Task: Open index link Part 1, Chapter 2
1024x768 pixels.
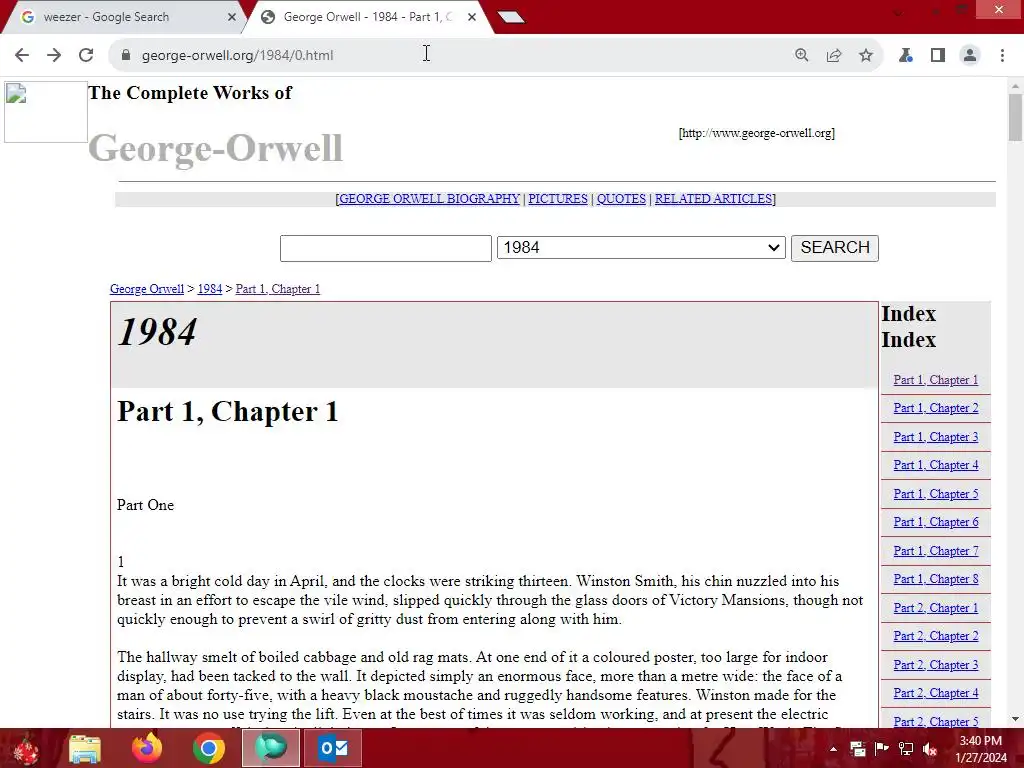Action: (x=936, y=408)
